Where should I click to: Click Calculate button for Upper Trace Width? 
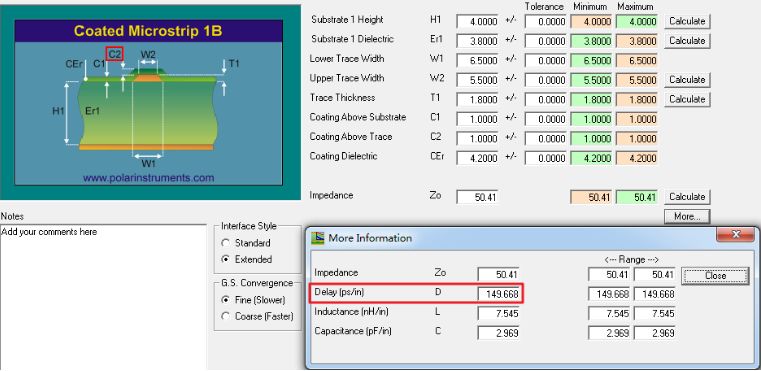687,80
